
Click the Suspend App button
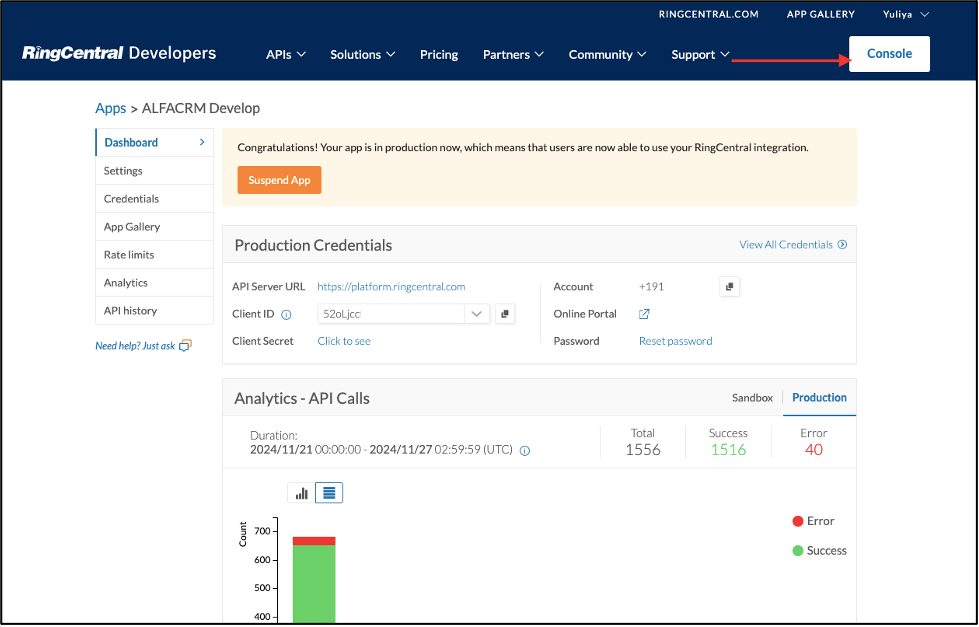tap(279, 180)
